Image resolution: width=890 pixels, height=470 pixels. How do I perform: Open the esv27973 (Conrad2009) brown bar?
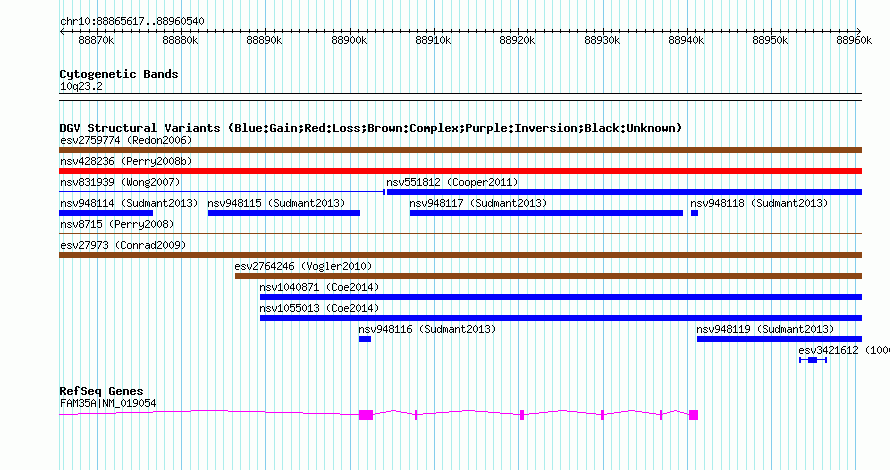460,255
